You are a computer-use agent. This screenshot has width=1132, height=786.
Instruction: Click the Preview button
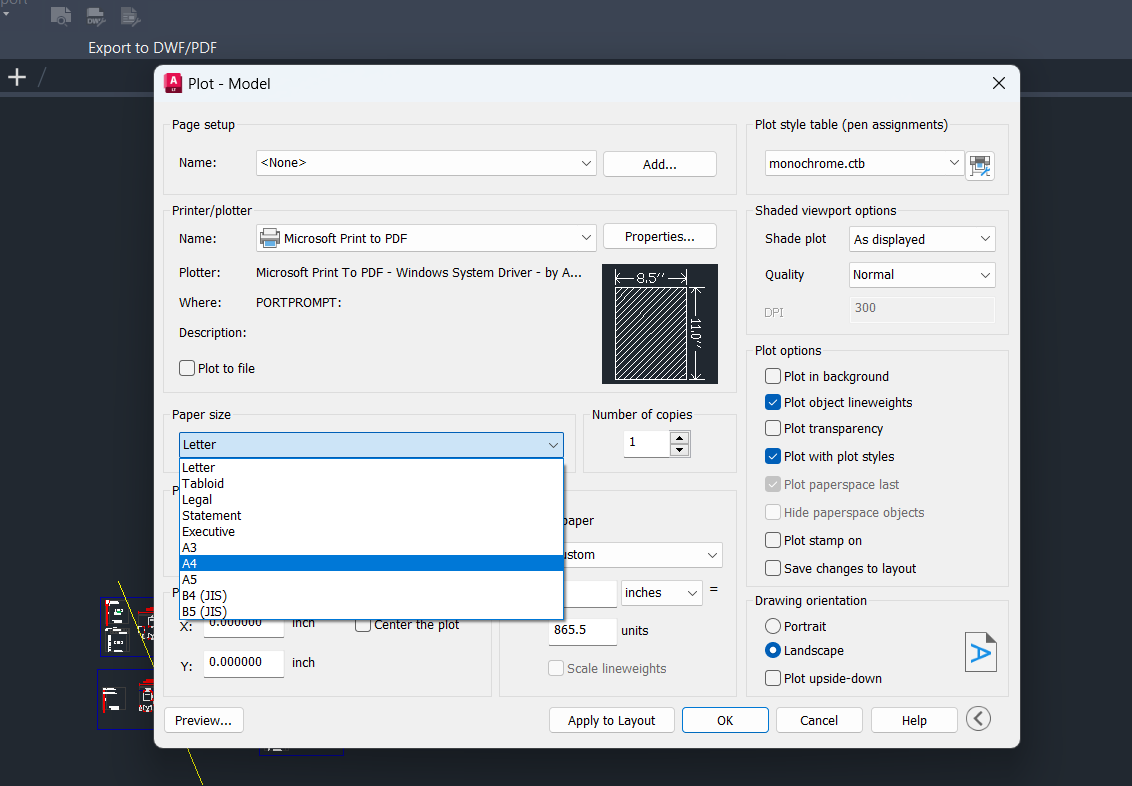[203, 719]
